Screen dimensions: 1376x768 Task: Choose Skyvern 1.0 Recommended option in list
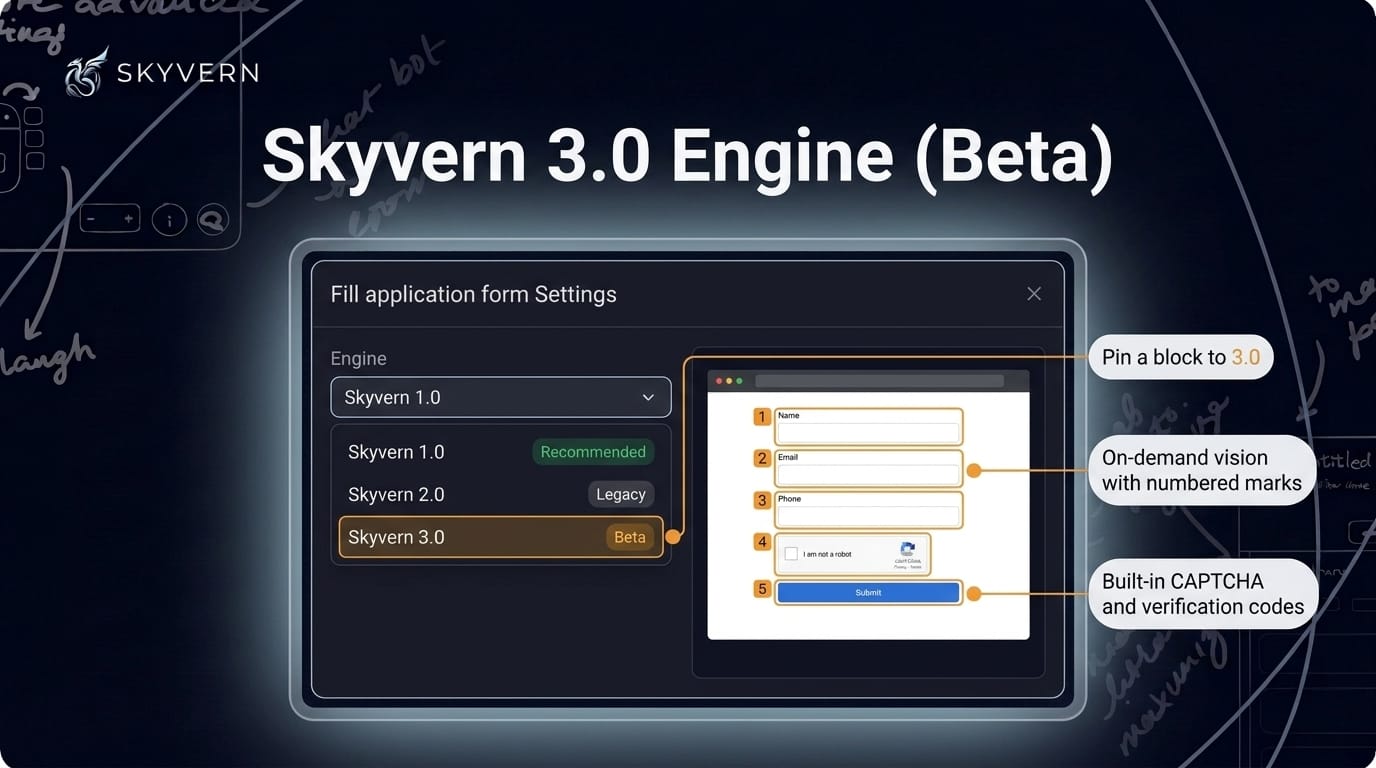pos(500,452)
